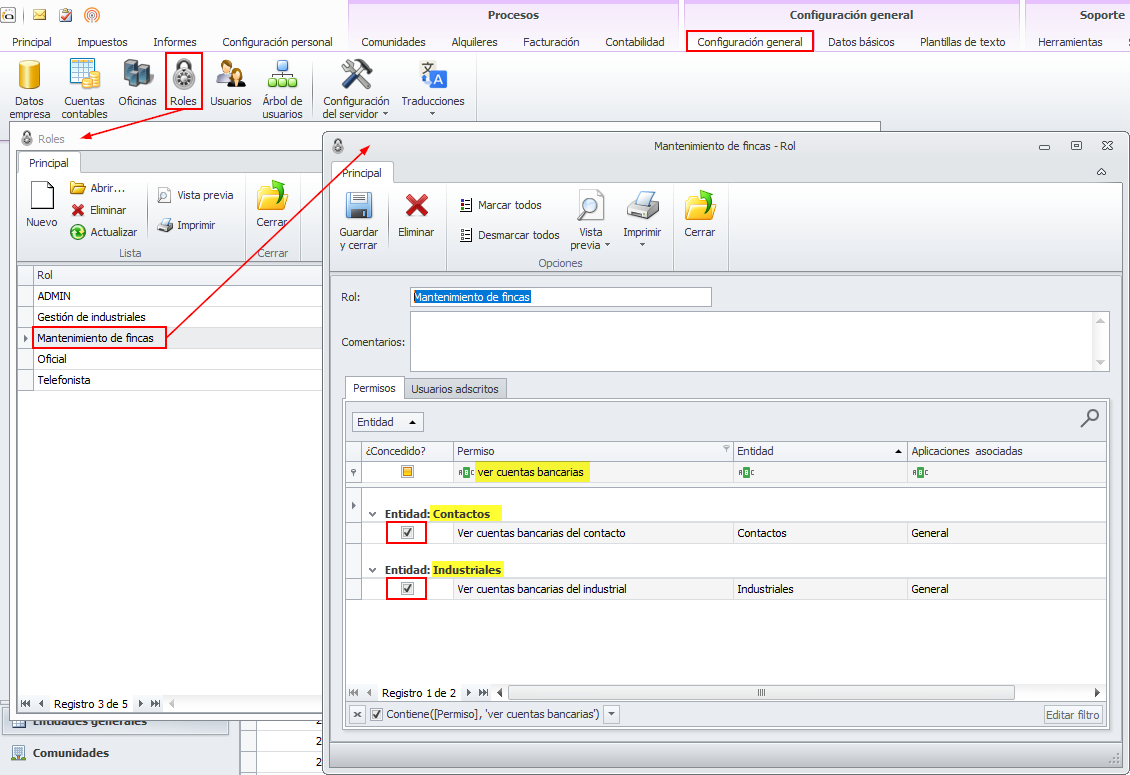Click Guardar y cerrar in Rol dialog

(358, 221)
